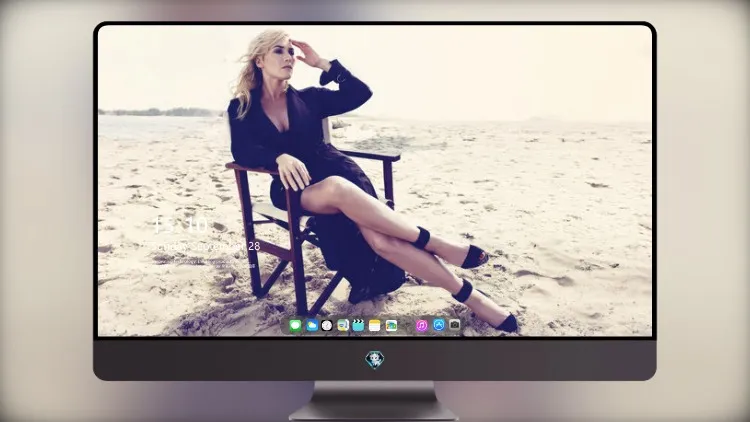Launch the pink iTunes music icon

click(421, 326)
